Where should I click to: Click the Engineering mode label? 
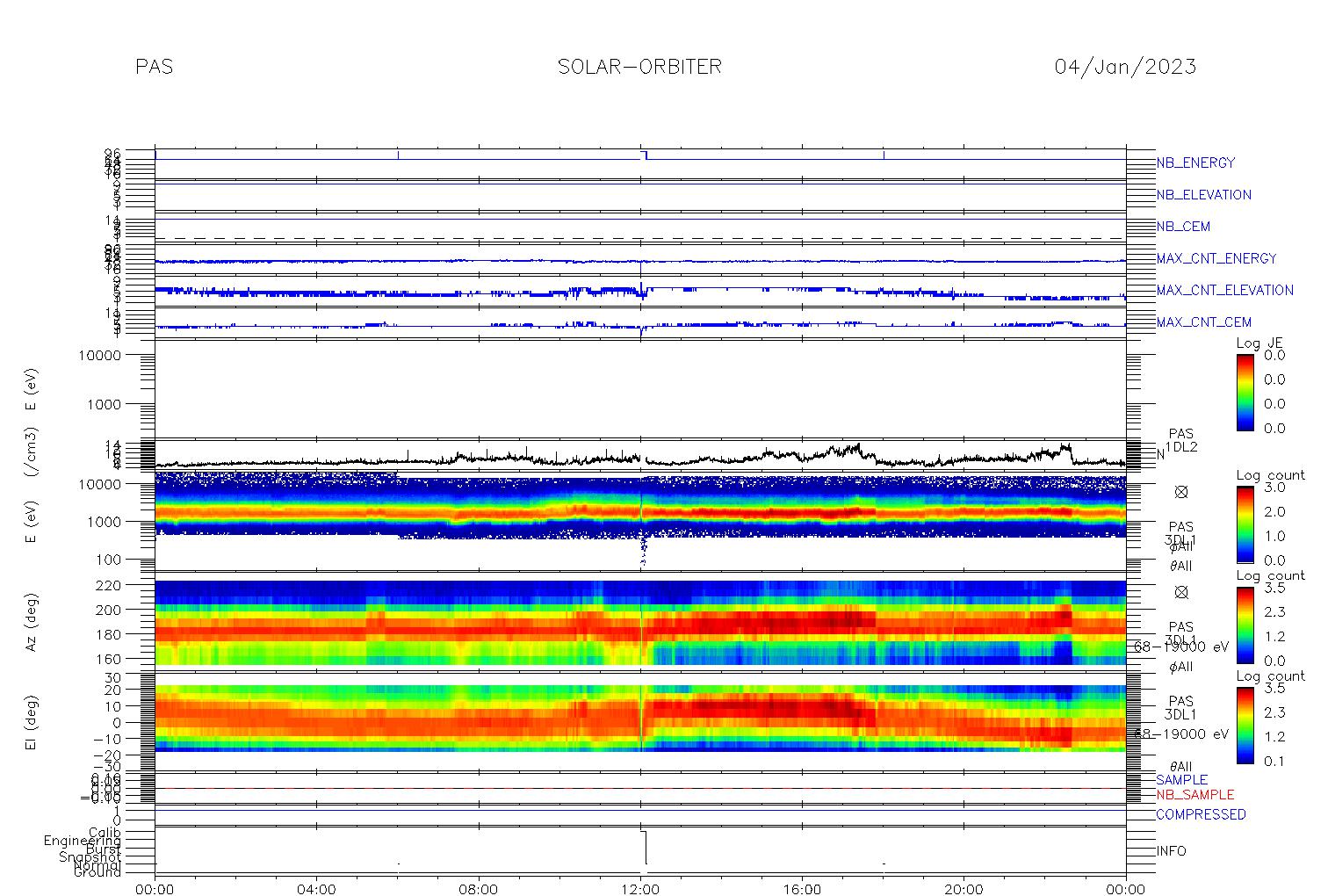(83, 841)
